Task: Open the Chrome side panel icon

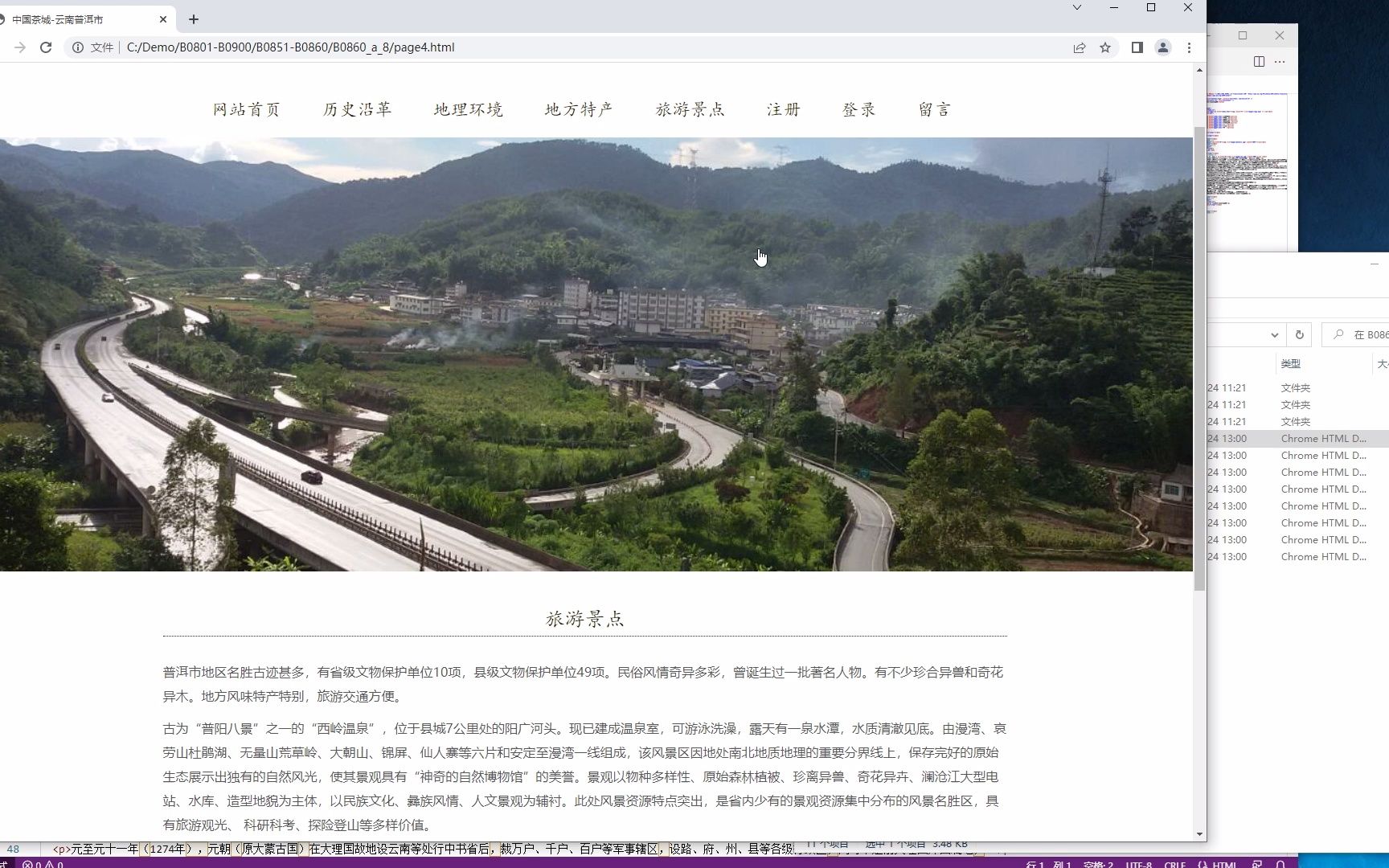Action: click(x=1137, y=47)
